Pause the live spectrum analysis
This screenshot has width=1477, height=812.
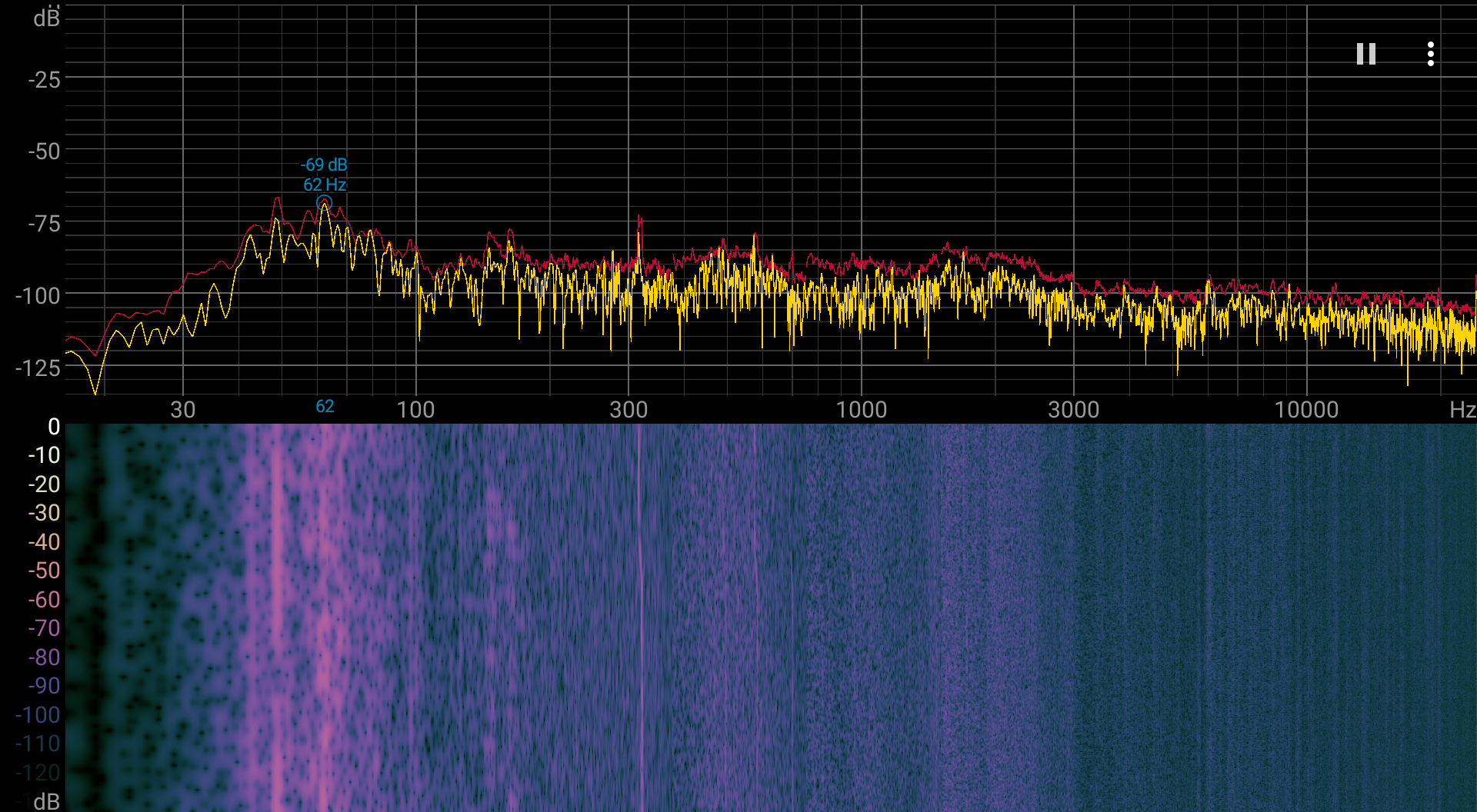pyautogui.click(x=1366, y=54)
